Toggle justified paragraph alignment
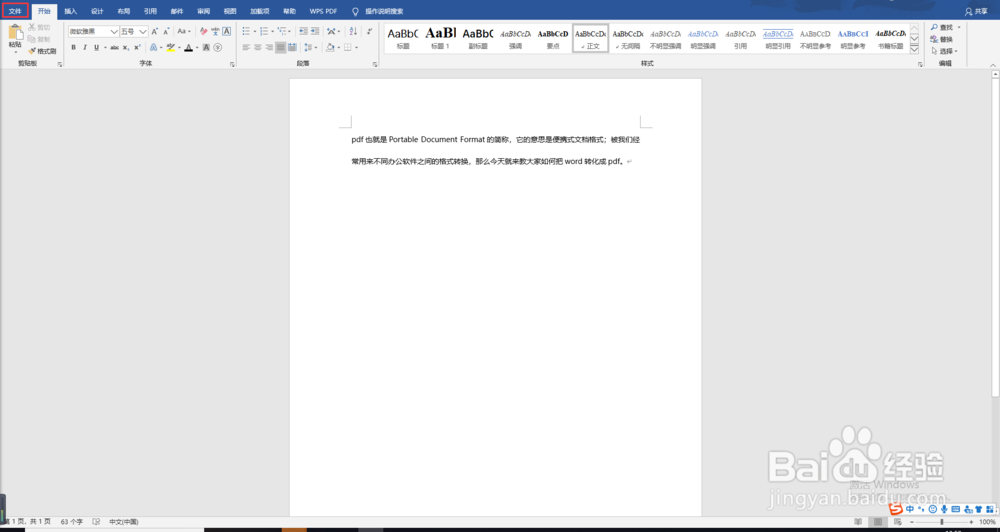Image resolution: width=1000 pixels, height=532 pixels. pos(281,47)
